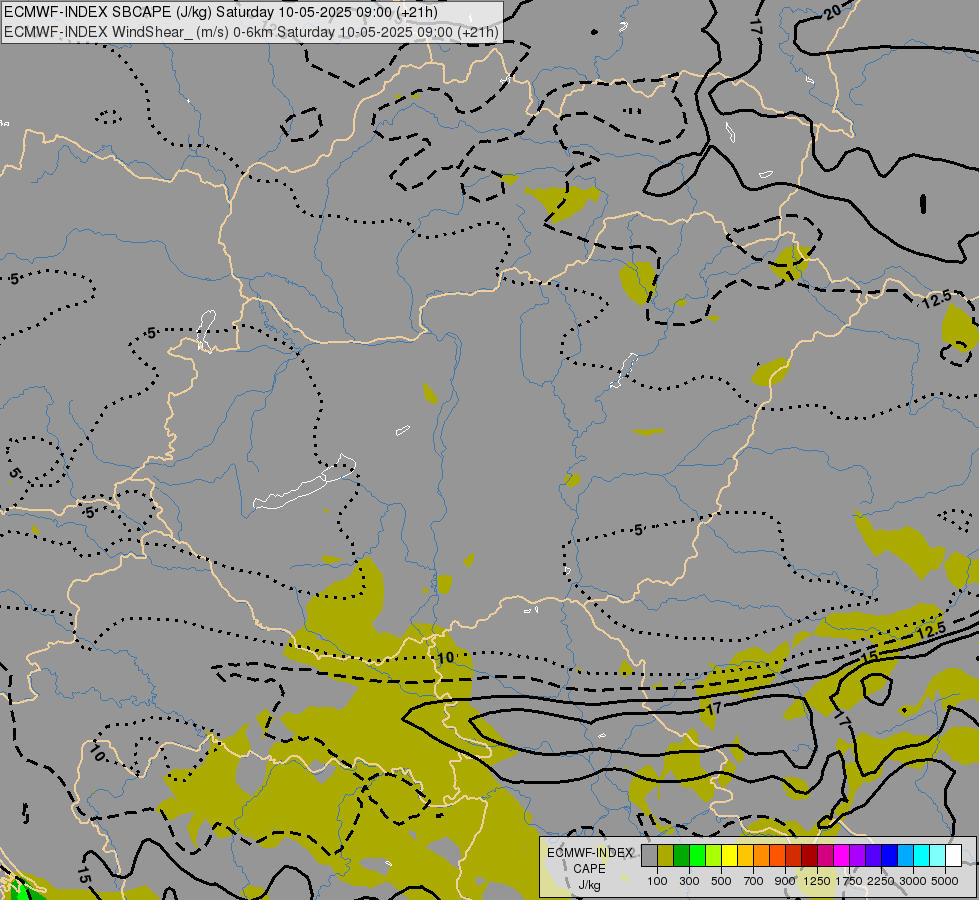Select the violet-indigo legend swatch
This screenshot has height=900, width=979.
click(873, 855)
